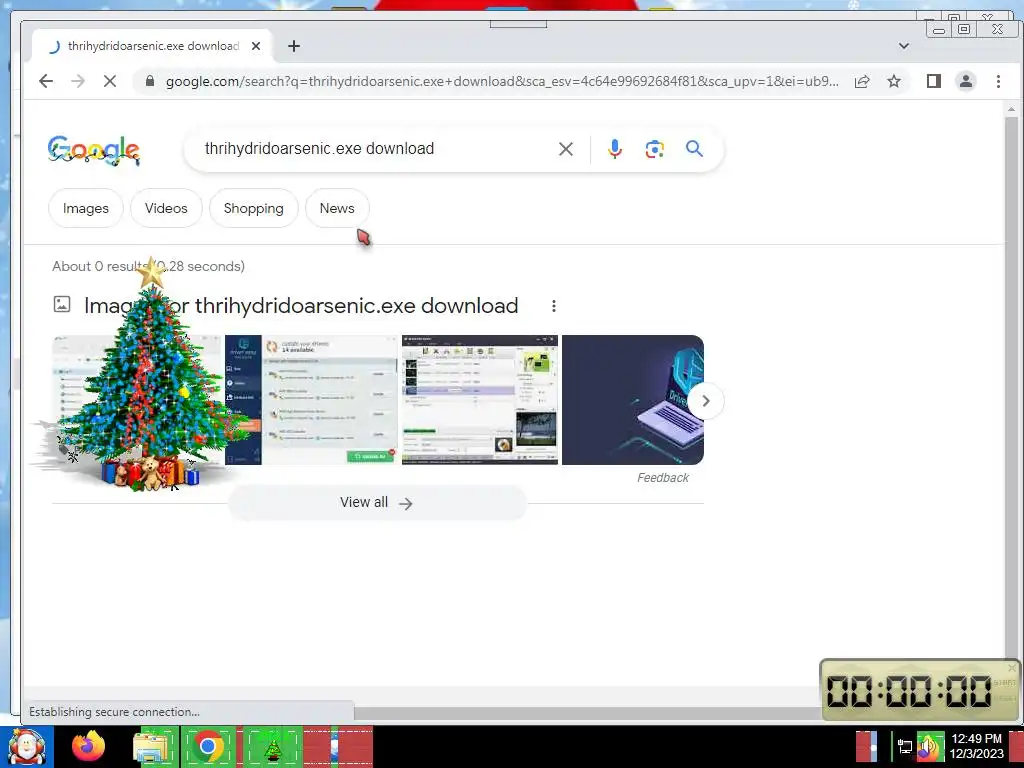
Task: Clear the Google search box
Action: pyautogui.click(x=566, y=149)
